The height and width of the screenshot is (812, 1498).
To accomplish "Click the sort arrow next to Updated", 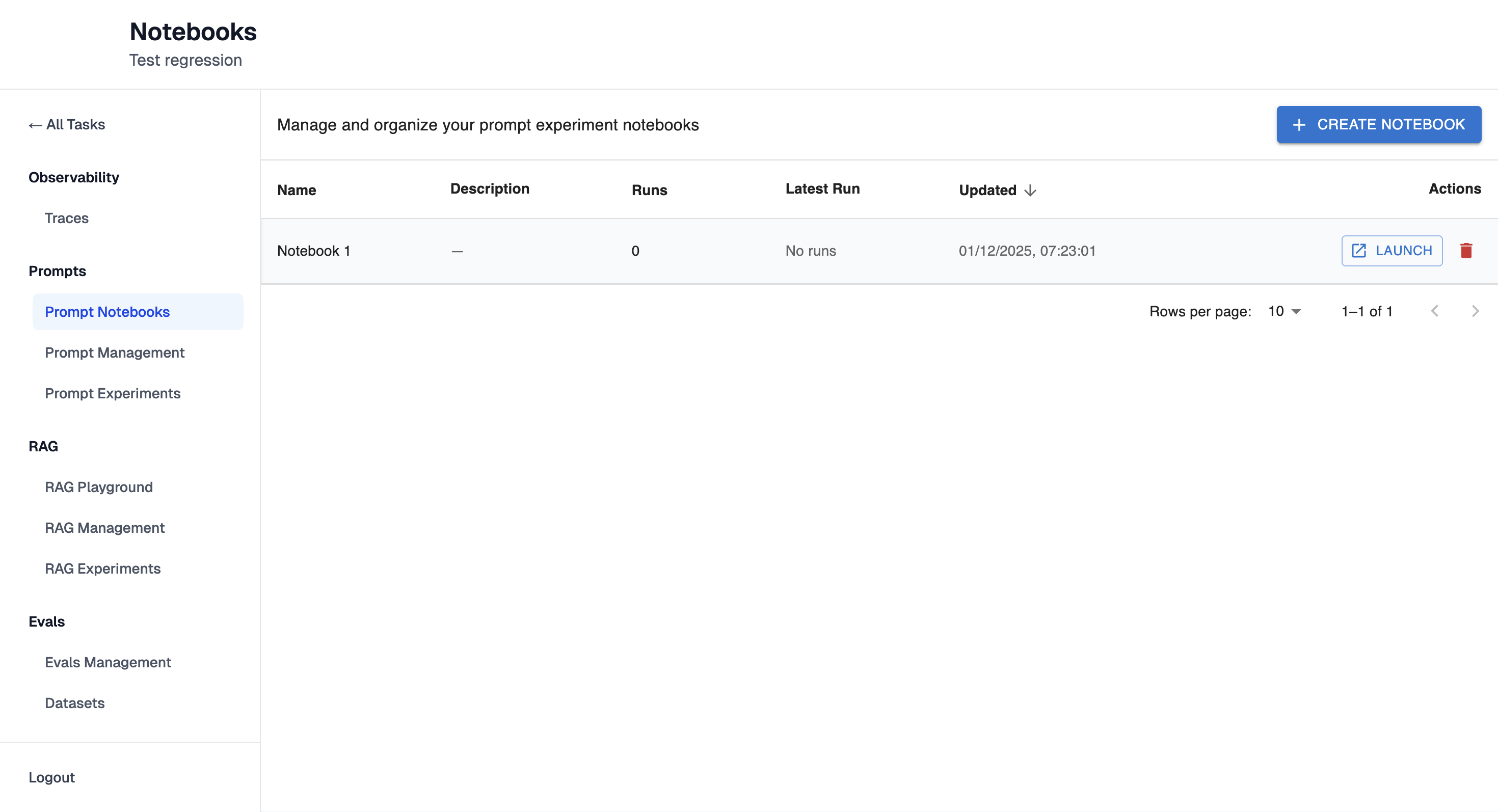I will pyautogui.click(x=1030, y=191).
